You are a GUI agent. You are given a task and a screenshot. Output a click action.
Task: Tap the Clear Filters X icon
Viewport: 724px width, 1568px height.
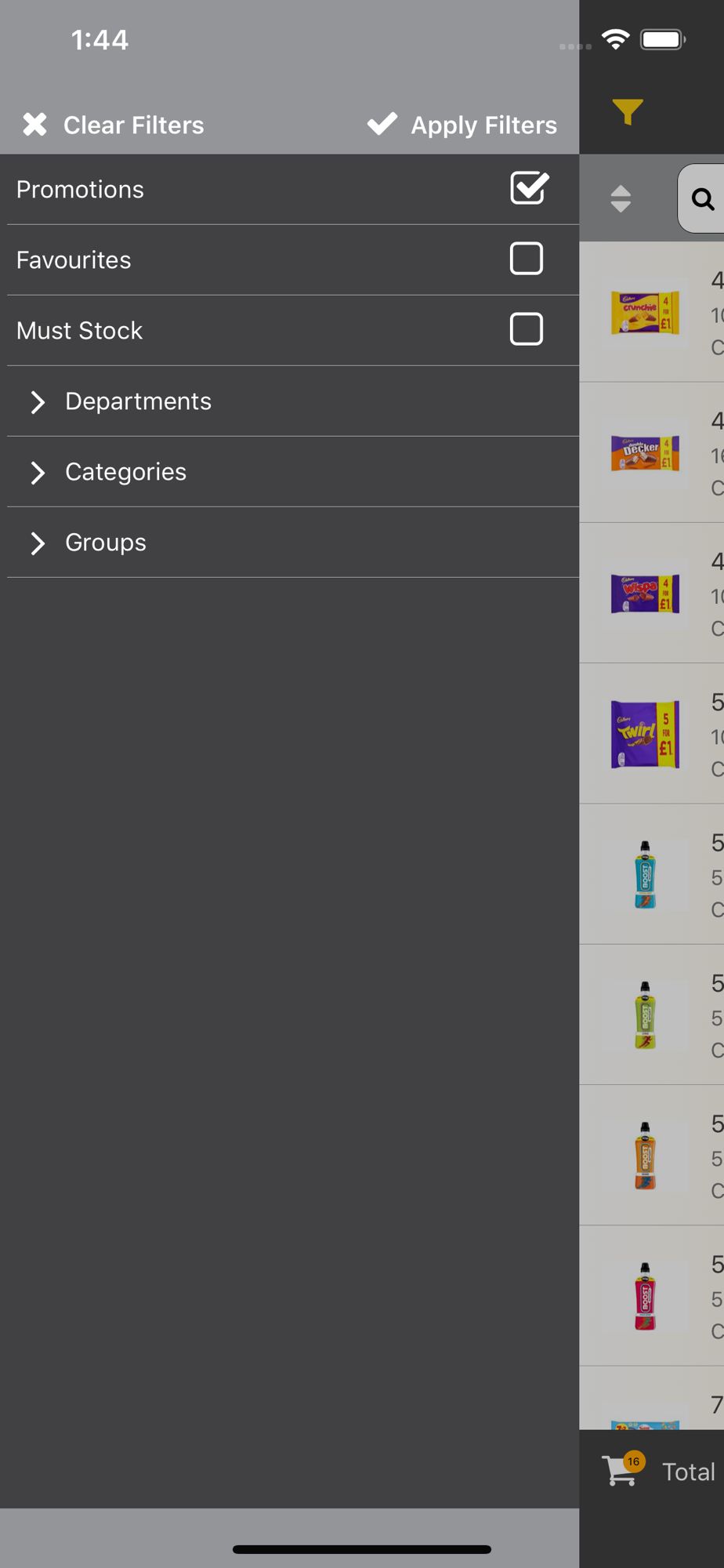[x=34, y=124]
